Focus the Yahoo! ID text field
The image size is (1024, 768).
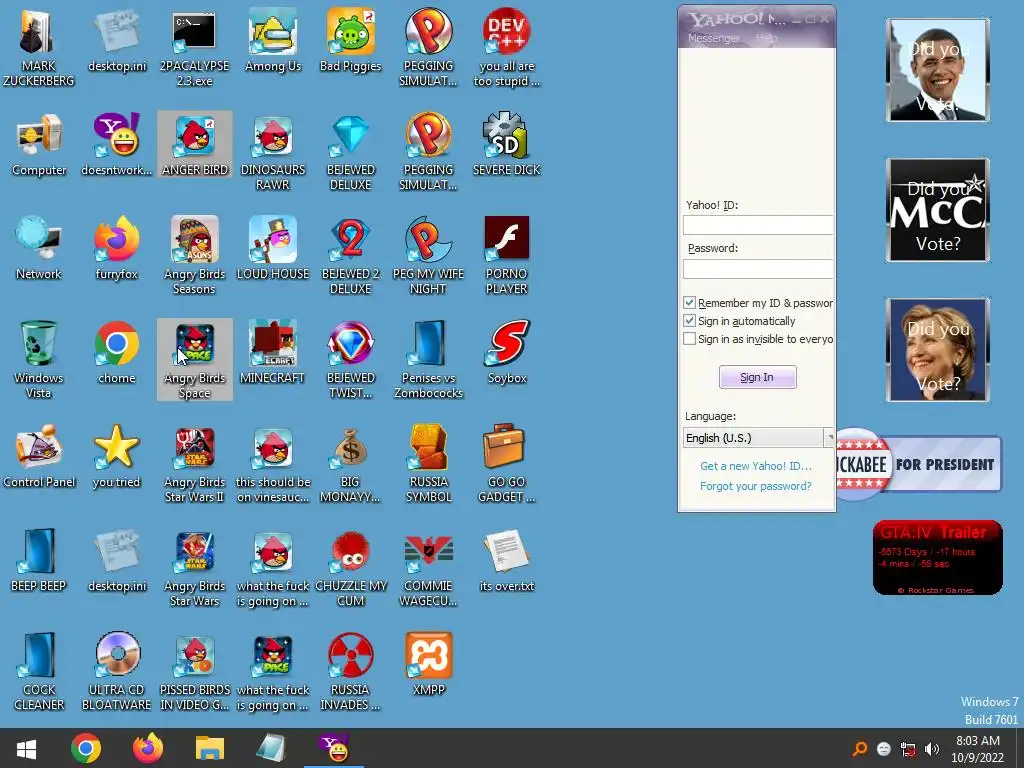tap(758, 225)
